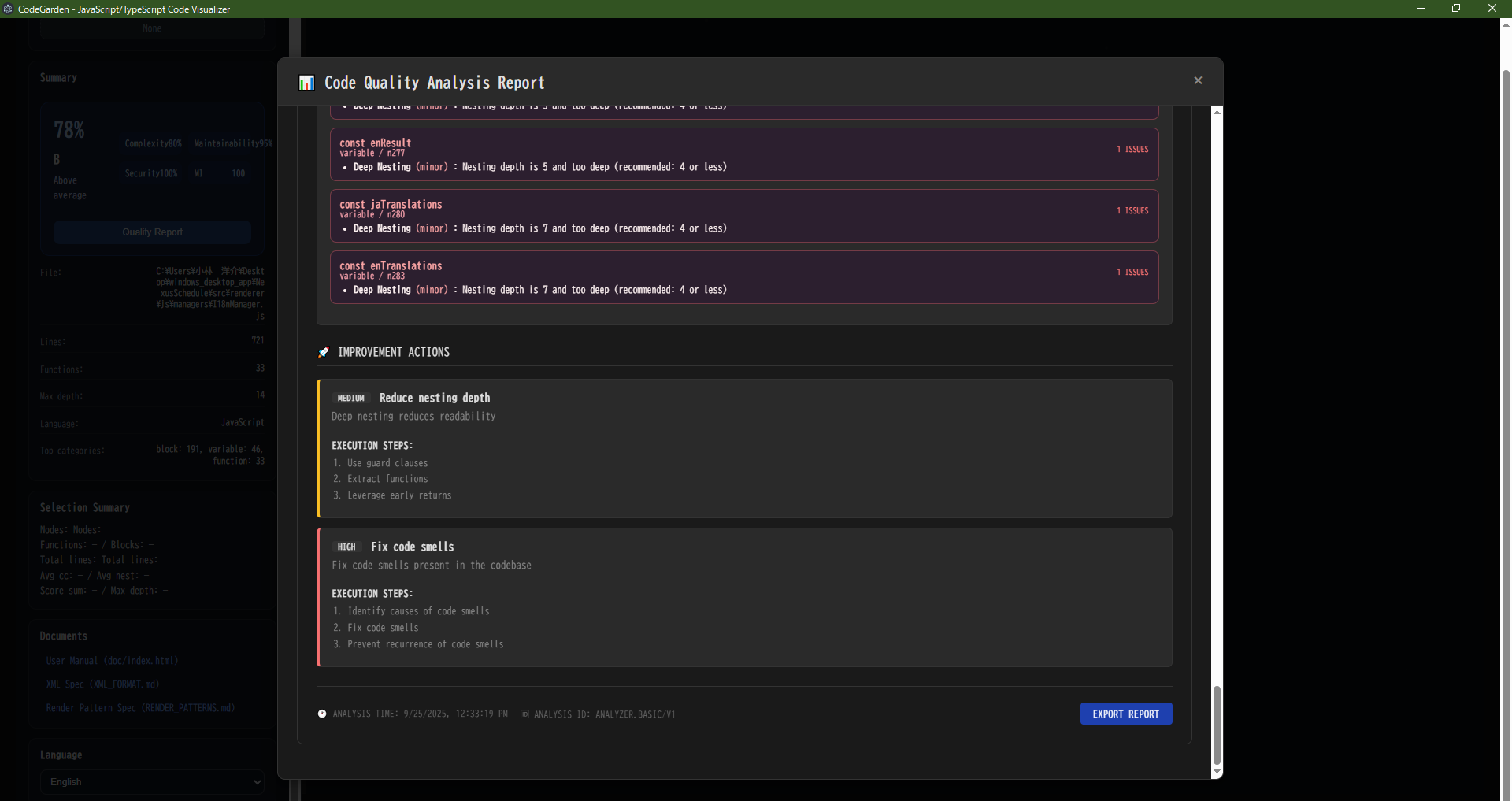Select the const jaTranslations issue card

(743, 216)
